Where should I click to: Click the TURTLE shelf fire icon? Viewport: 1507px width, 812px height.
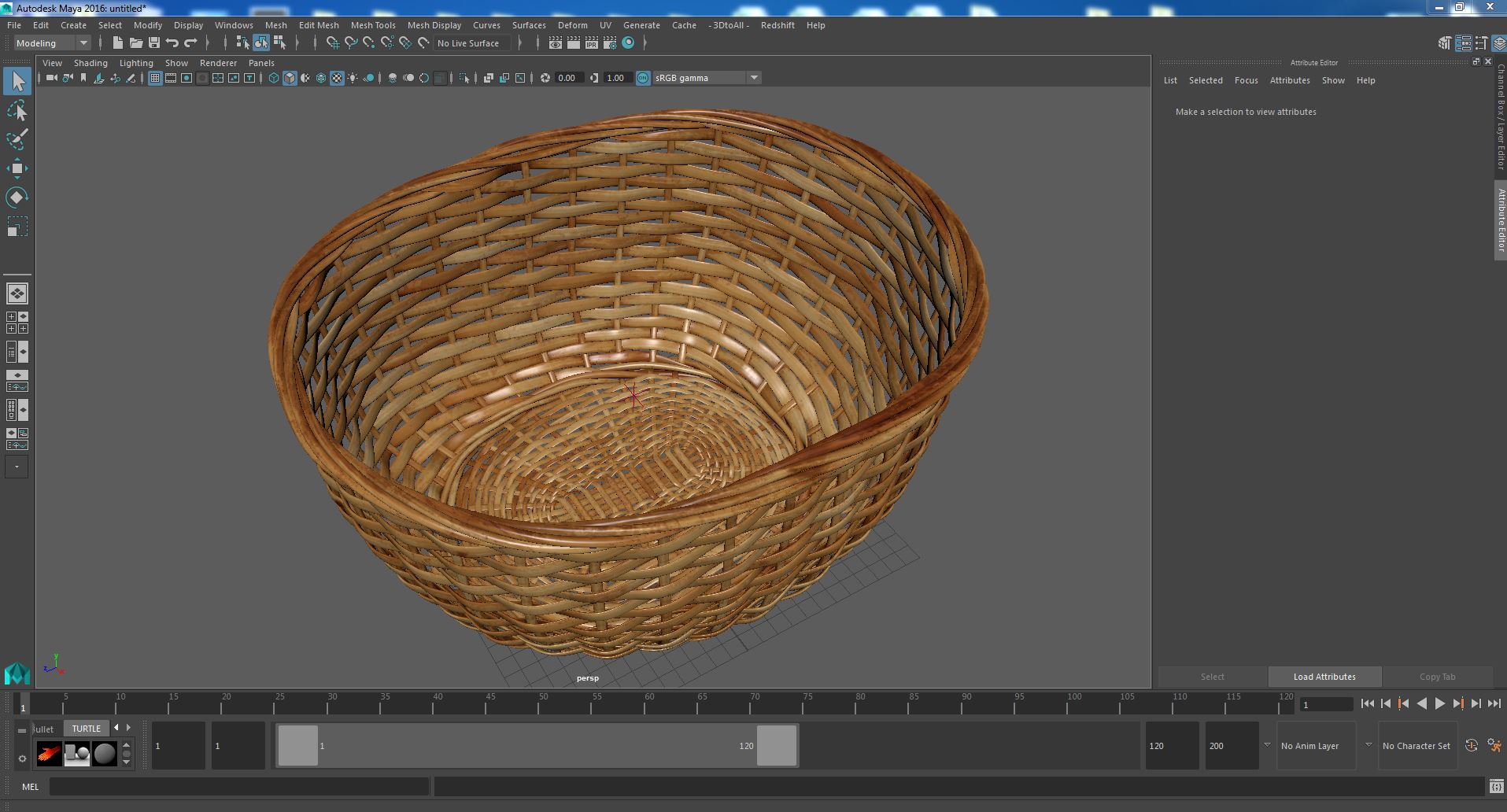point(49,754)
